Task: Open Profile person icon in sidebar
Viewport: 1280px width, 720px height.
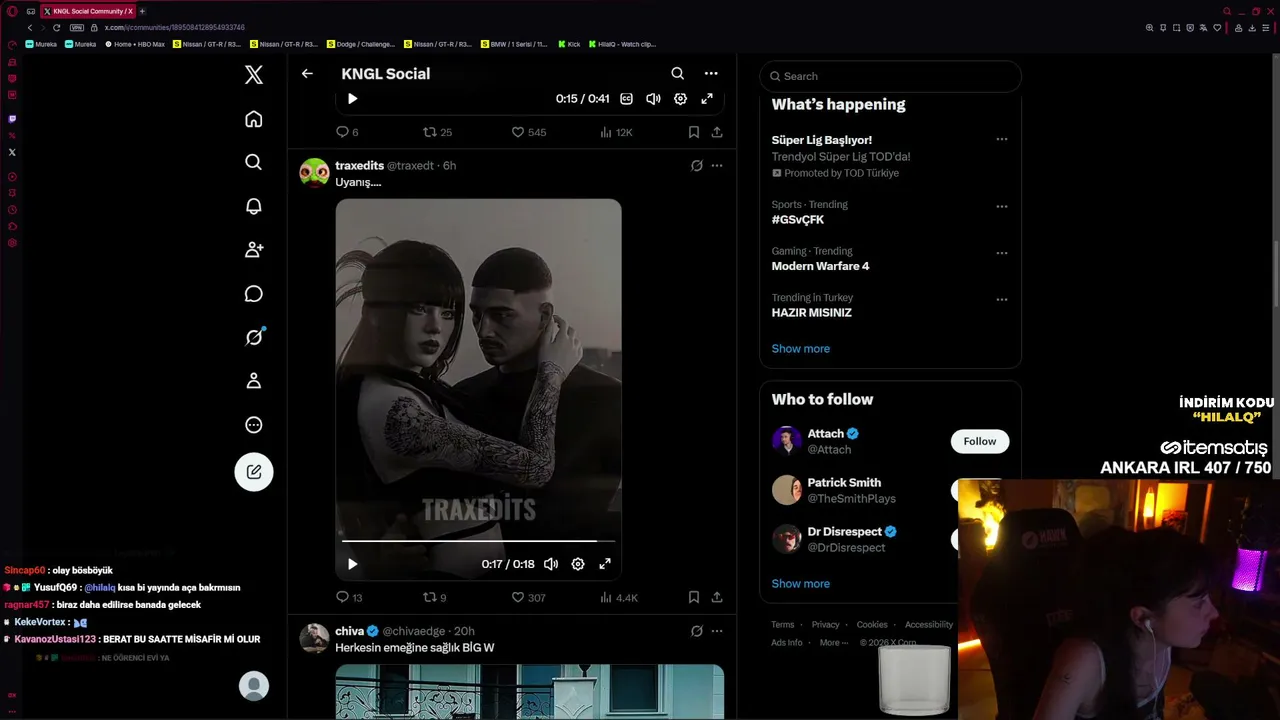Action: (x=254, y=381)
